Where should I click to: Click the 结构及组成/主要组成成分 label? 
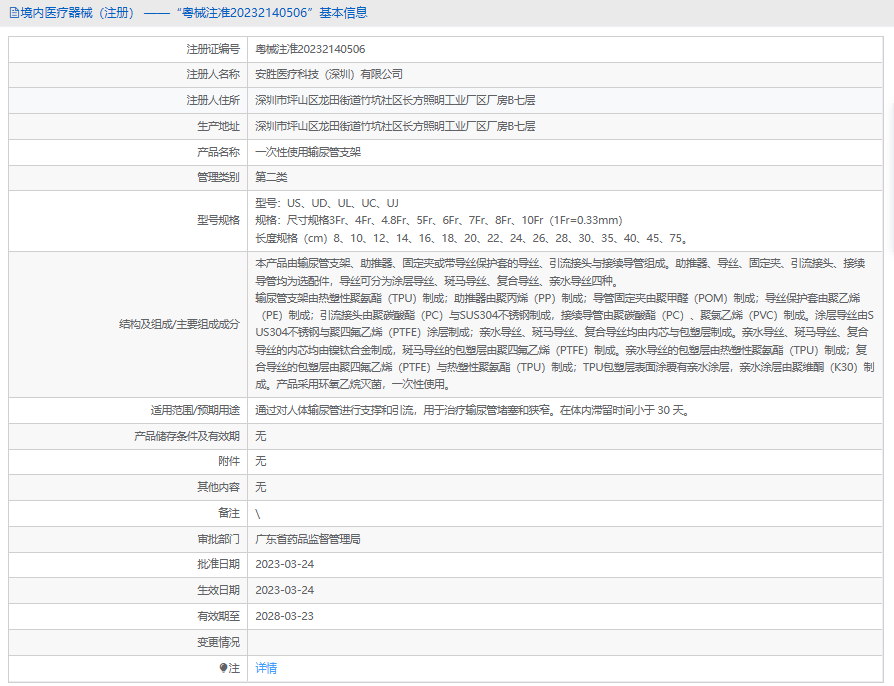click(180, 324)
